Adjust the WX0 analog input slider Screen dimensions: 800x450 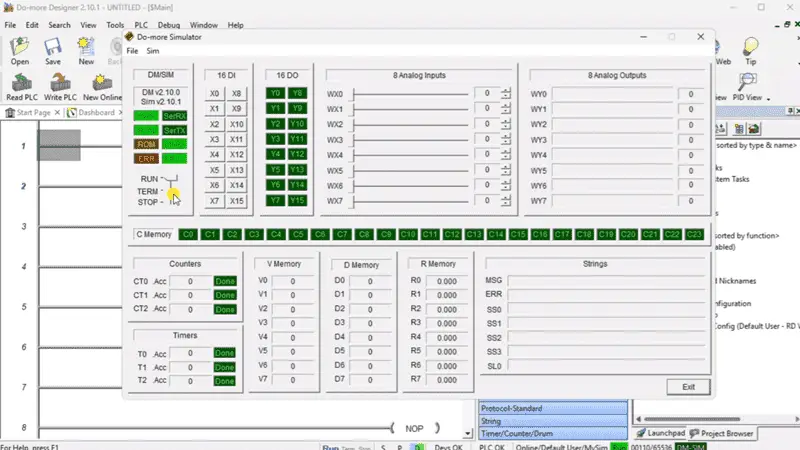pyautogui.click(x=410, y=94)
